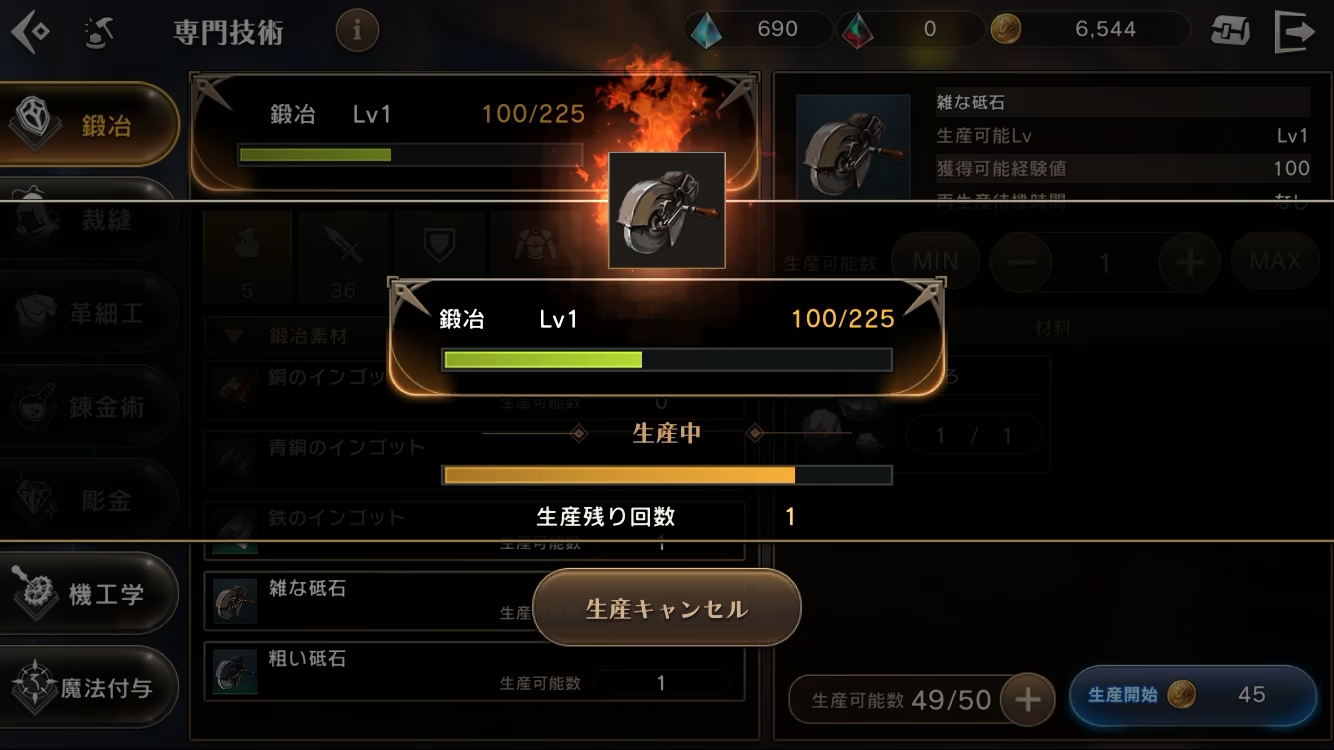The image size is (1334, 750).
Task: Click the blue crystal currency icon
Action: pos(707,30)
